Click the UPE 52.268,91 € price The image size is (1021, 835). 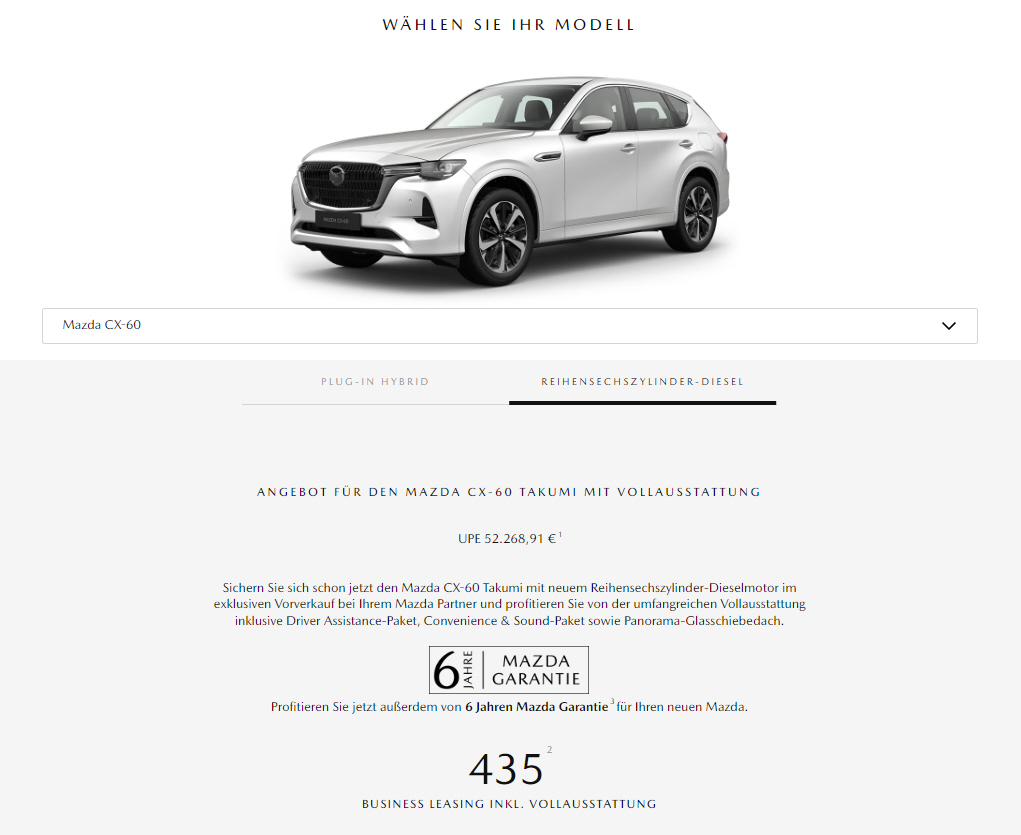tap(507, 539)
